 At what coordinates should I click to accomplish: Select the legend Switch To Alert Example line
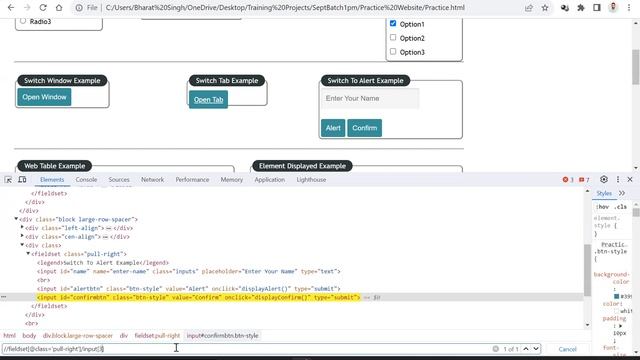[103, 262]
